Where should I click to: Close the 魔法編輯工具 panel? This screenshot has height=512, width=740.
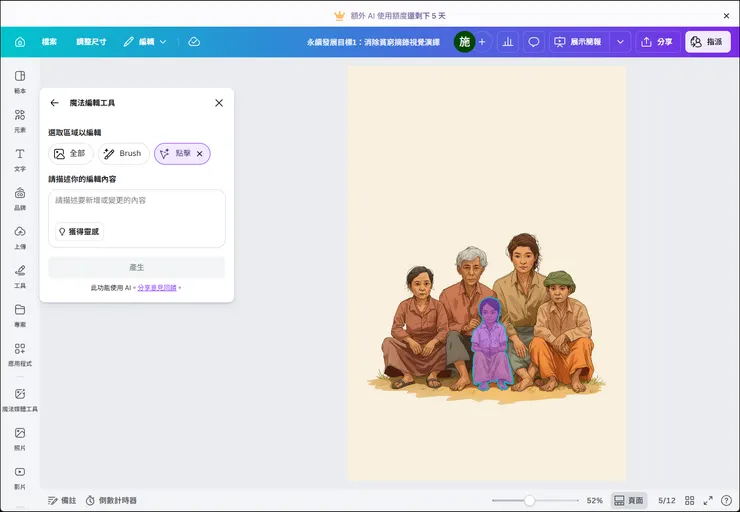219,103
